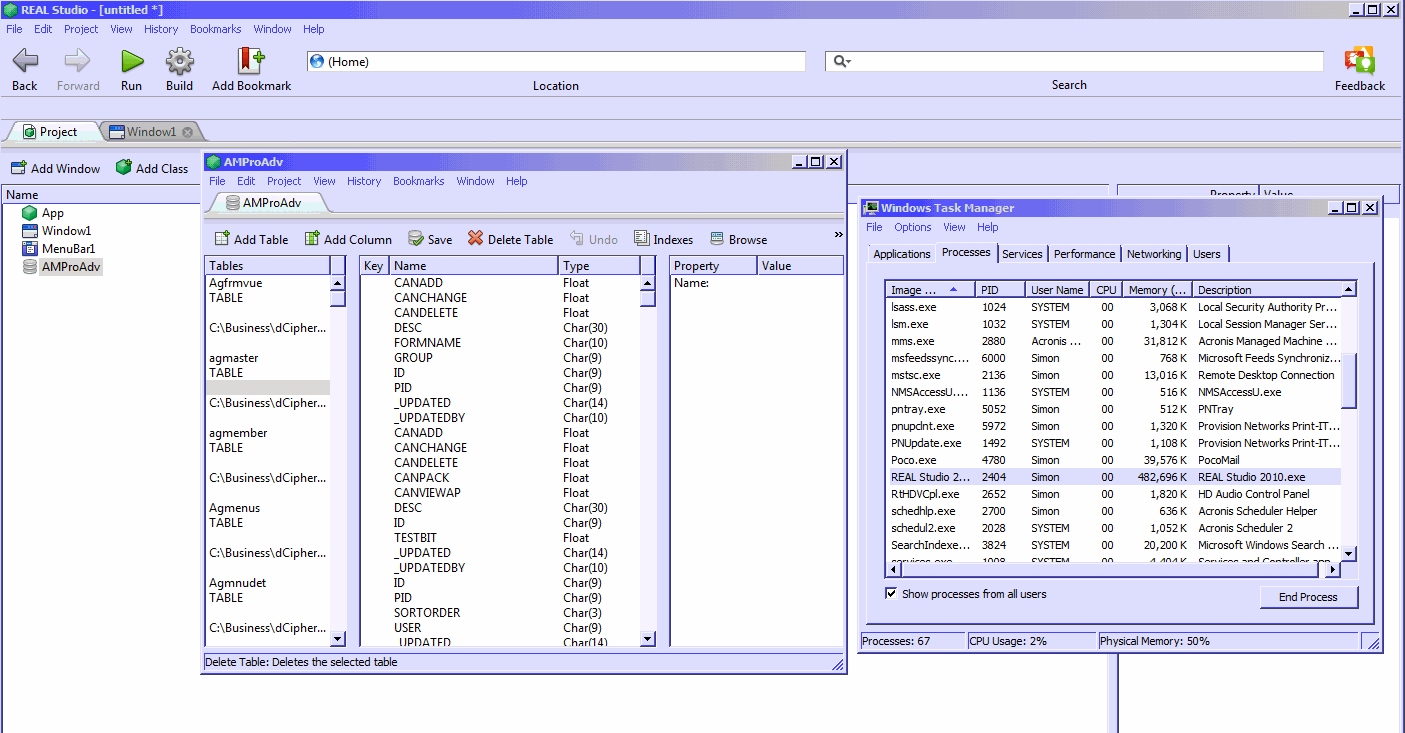The height and width of the screenshot is (733, 1405).
Task: Select agmember table in Tables list
Action: (x=267, y=433)
